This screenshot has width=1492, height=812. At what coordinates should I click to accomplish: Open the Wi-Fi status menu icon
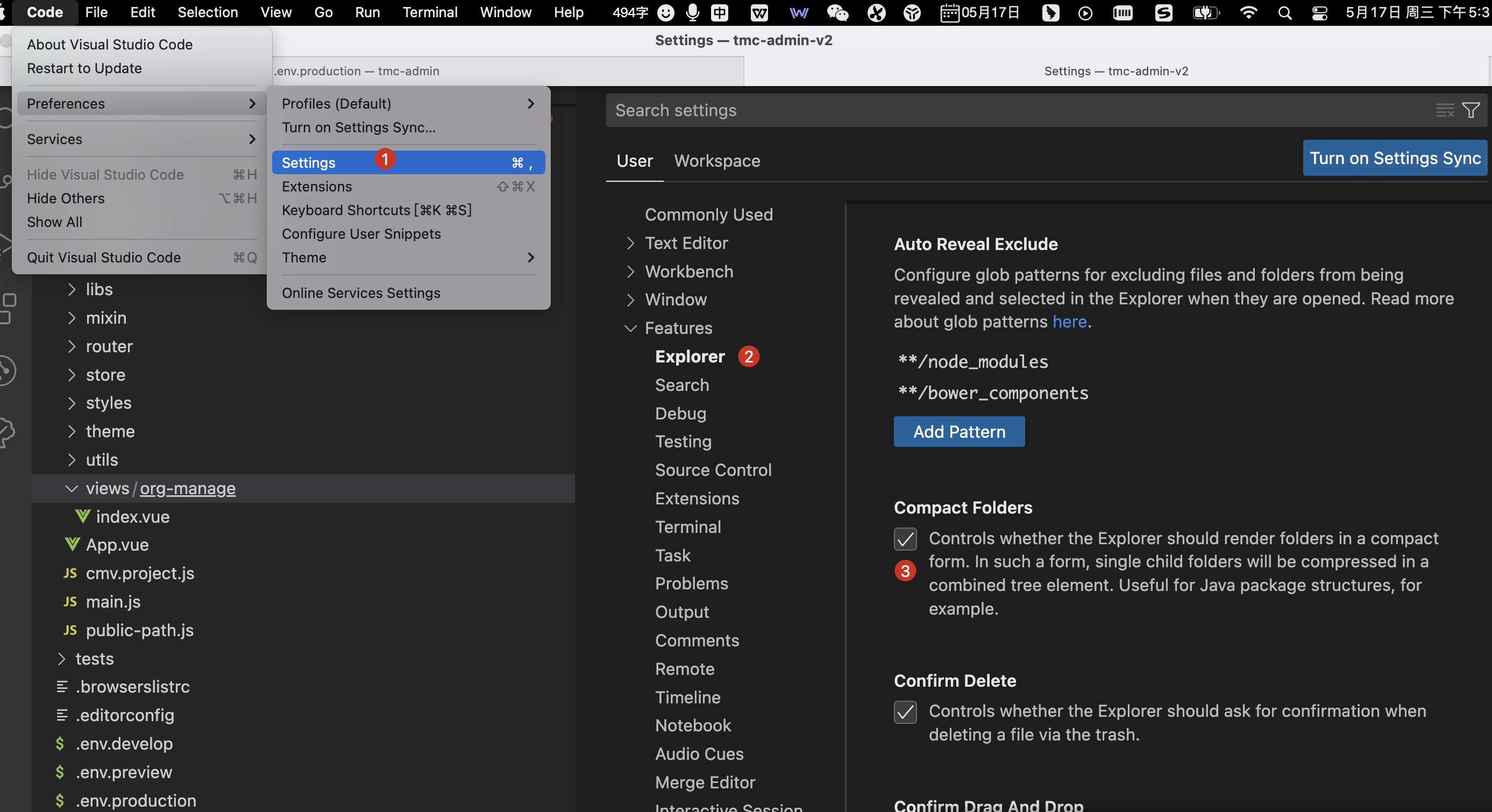[x=1248, y=12]
